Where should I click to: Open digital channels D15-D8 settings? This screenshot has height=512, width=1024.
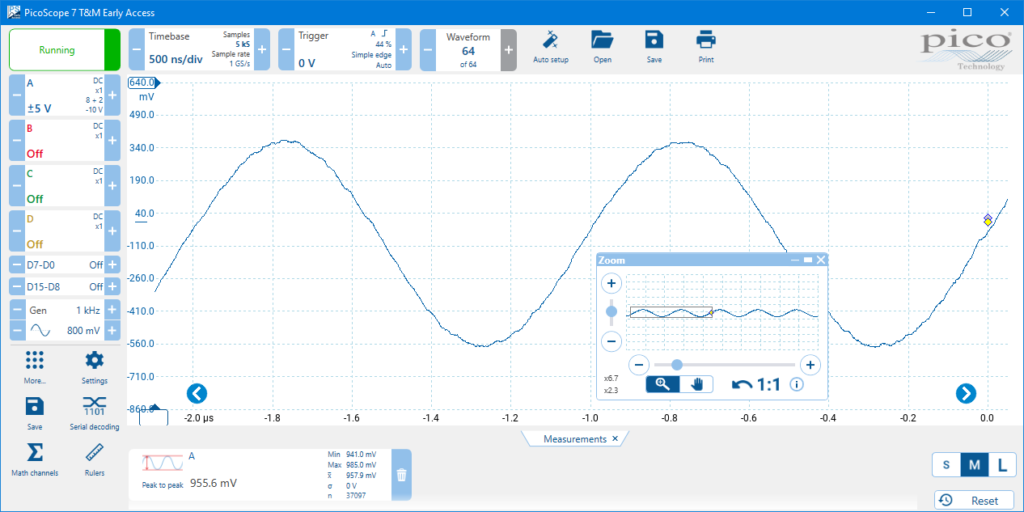point(65,287)
